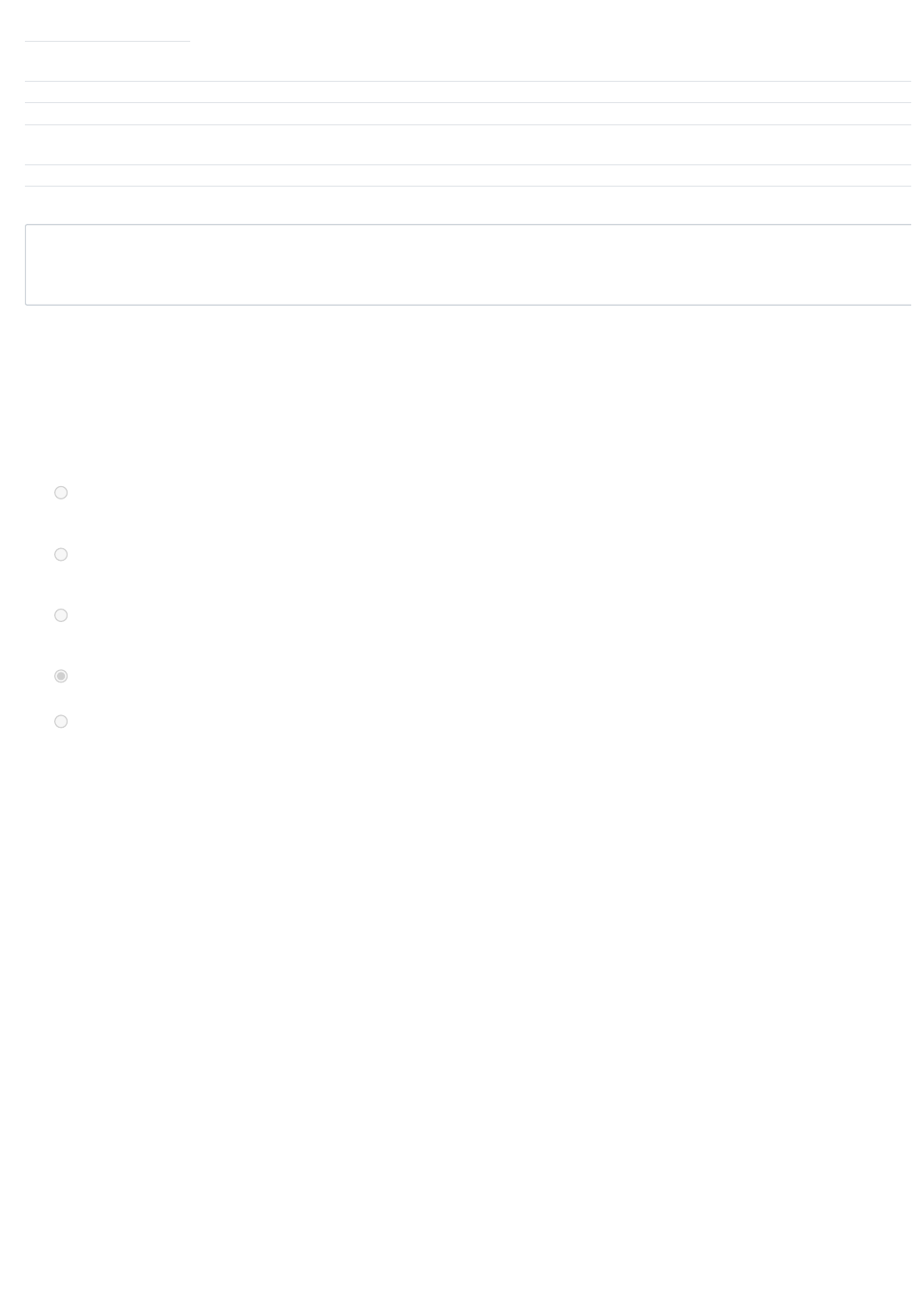Pick the third radio button option
Image resolution: width=912 pixels, height=1316 pixels.
60,615
